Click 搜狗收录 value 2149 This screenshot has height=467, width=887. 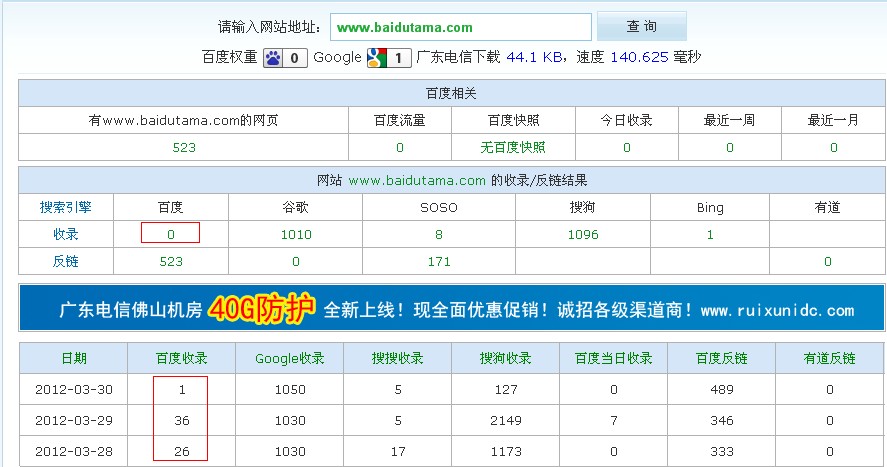(x=506, y=421)
